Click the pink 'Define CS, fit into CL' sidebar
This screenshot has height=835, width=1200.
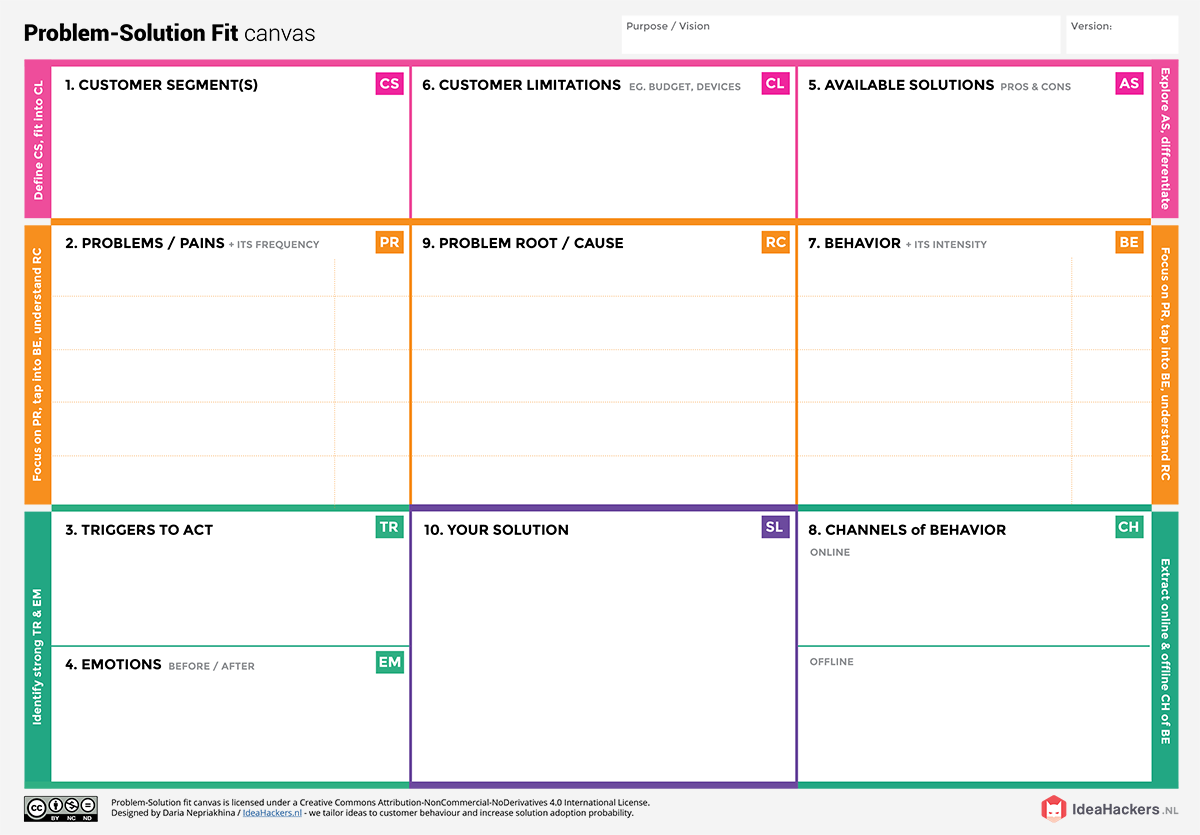coord(38,141)
